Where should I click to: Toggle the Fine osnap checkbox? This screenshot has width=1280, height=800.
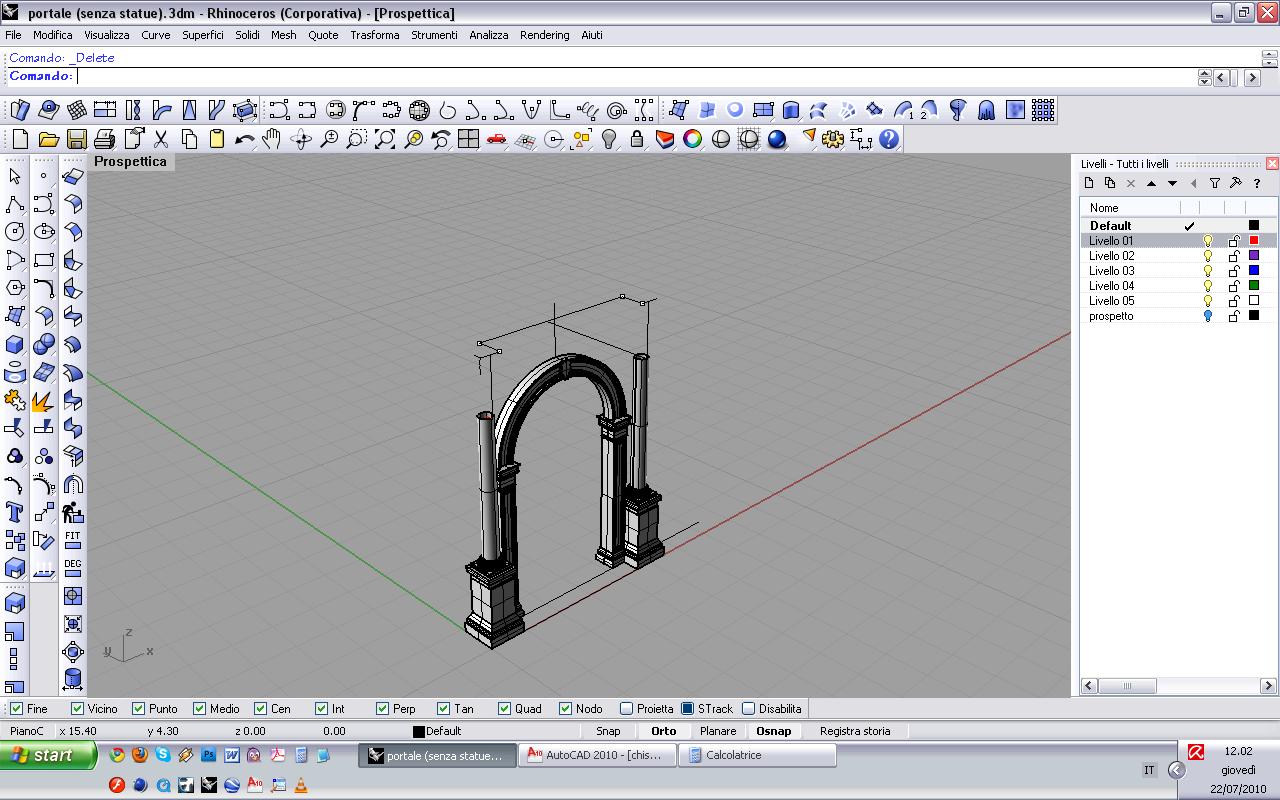15,708
